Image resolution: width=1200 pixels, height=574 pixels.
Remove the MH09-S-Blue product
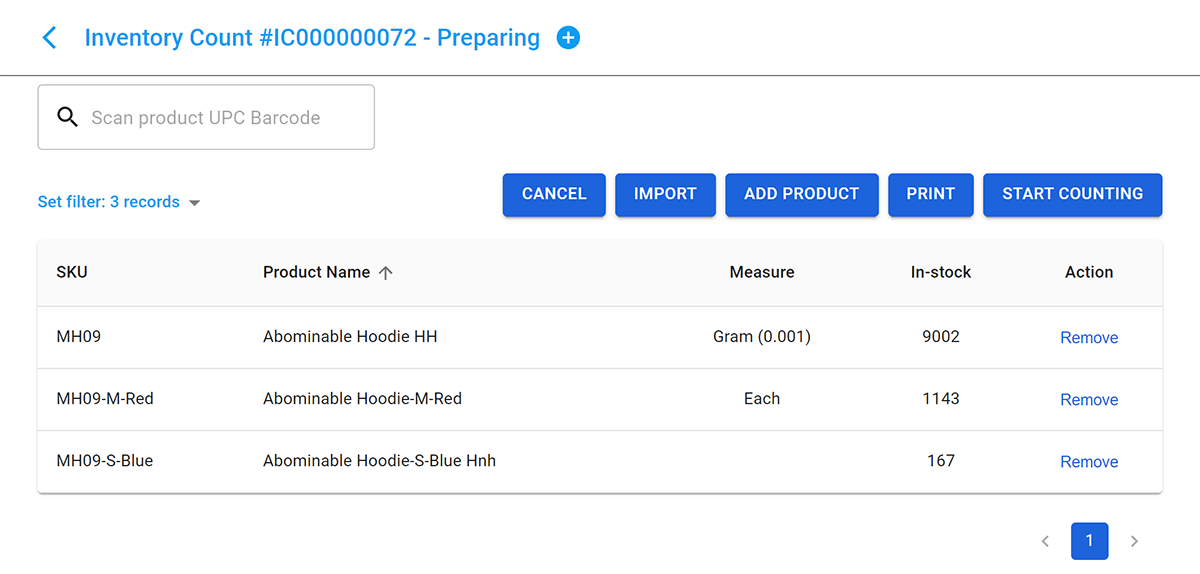click(1089, 462)
